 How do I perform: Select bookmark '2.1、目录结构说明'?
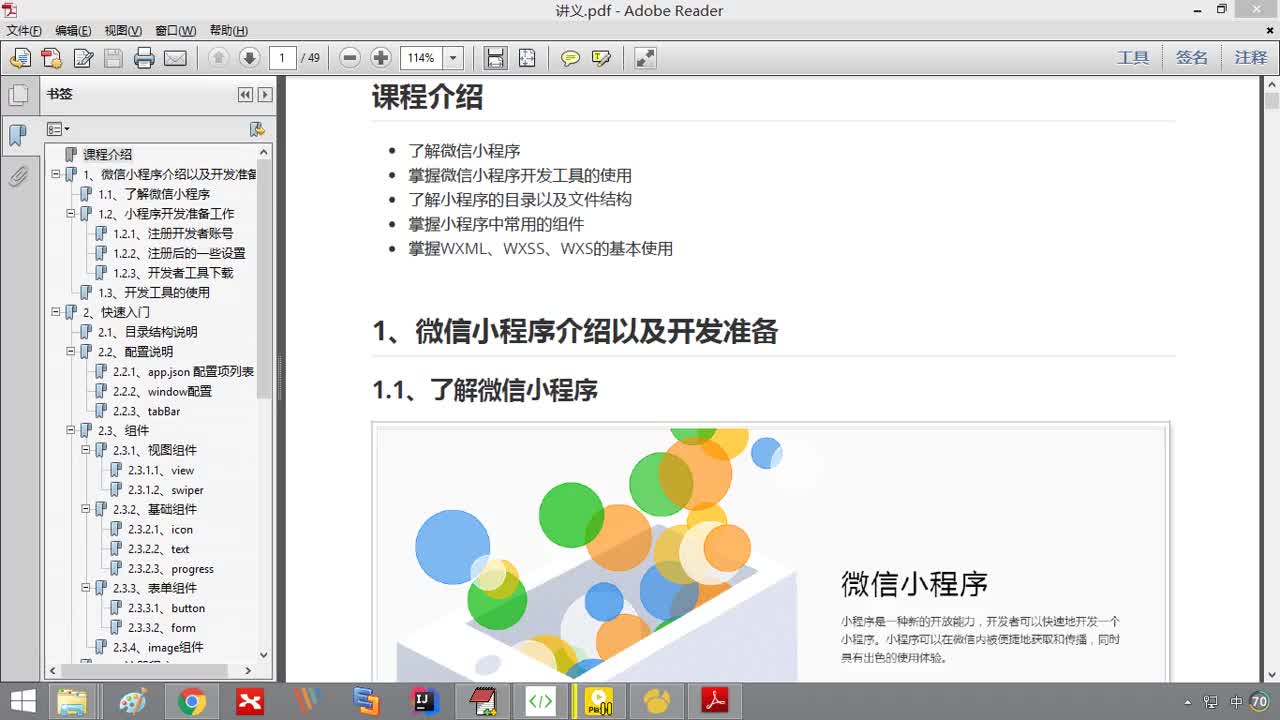[147, 332]
